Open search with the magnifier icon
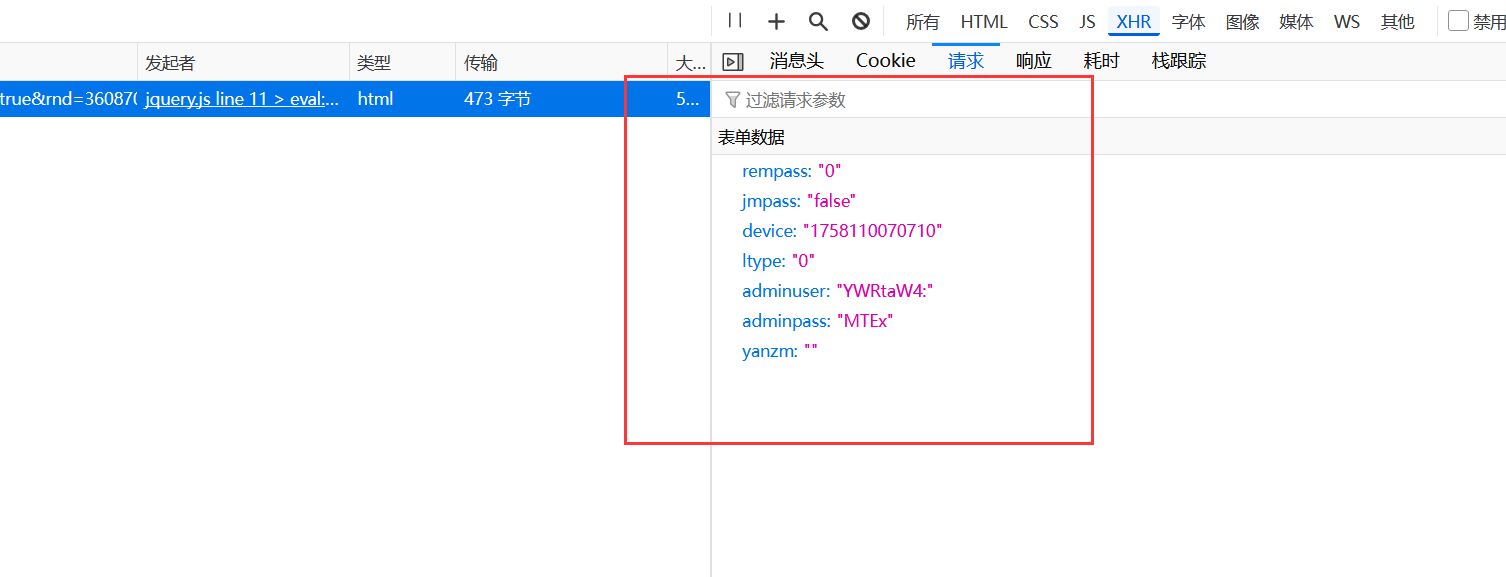Image resolution: width=1506 pixels, height=577 pixels. (x=818, y=21)
